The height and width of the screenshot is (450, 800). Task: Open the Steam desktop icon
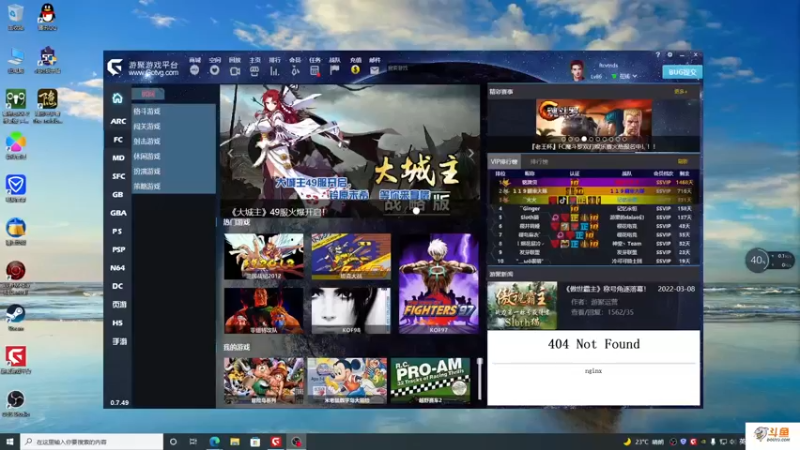coord(15,317)
